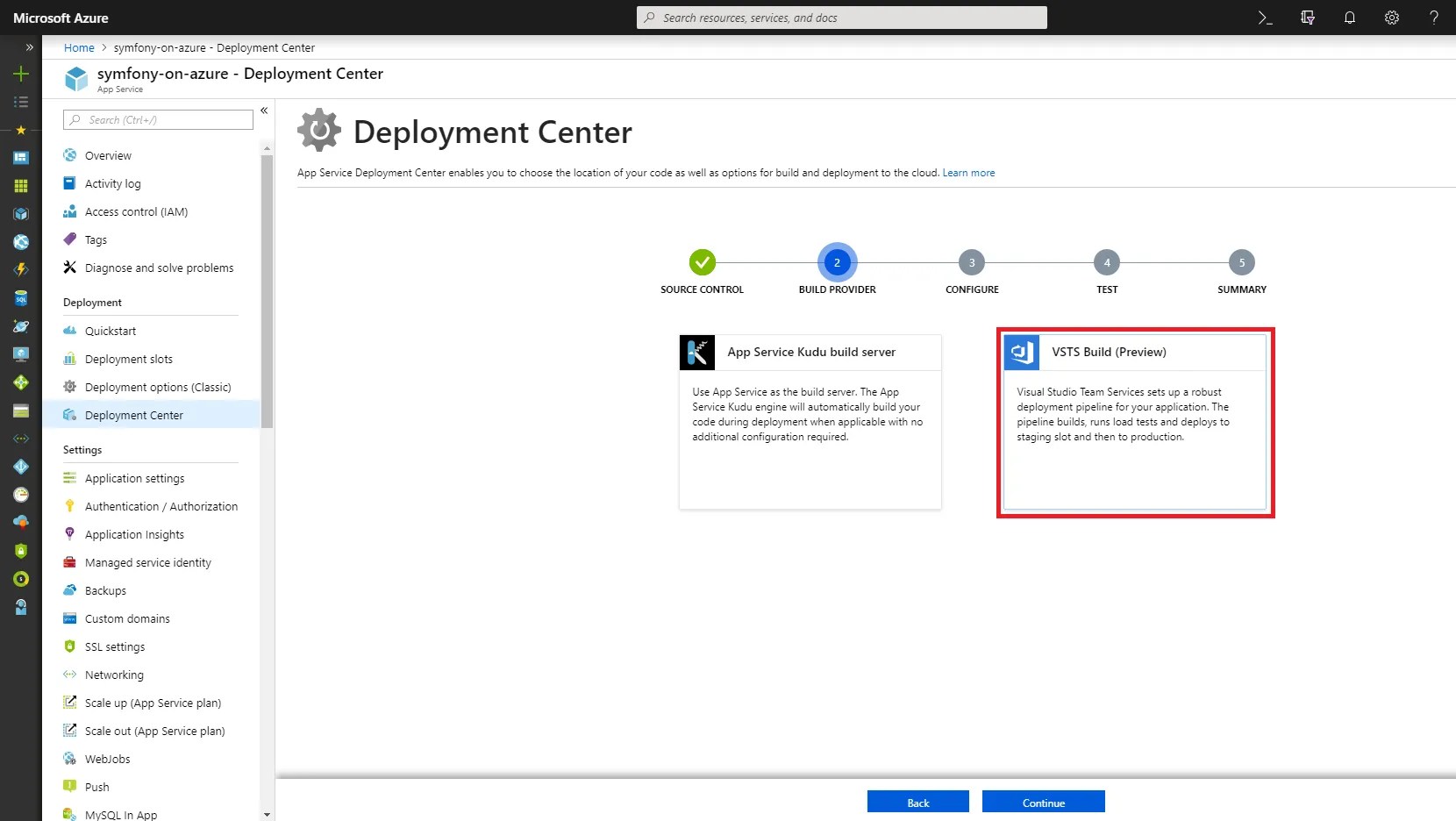Viewport: 1456px width, 821px height.
Task: Select step 2 Build Provider
Action: [838, 262]
